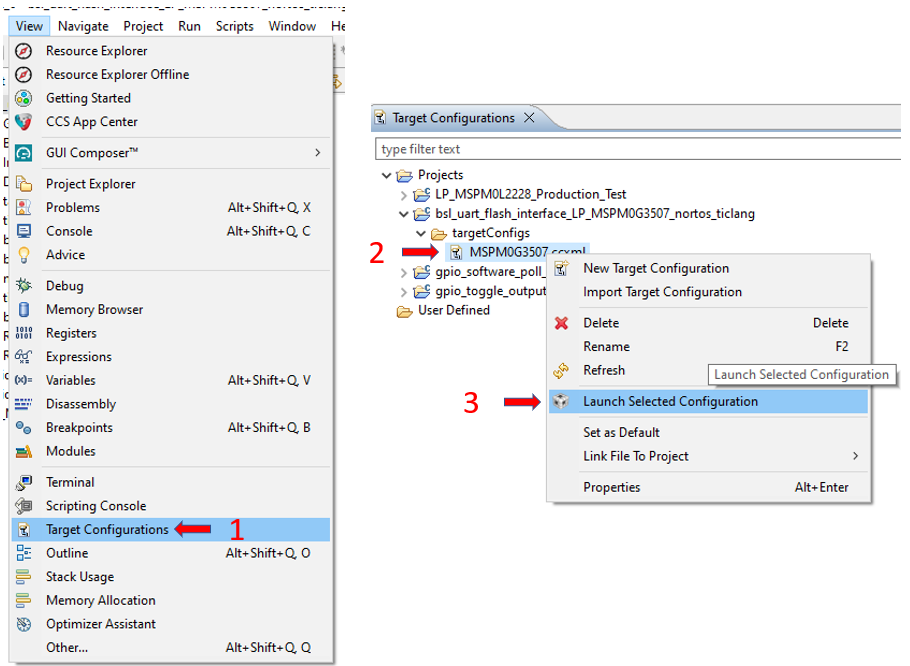The height and width of the screenshot is (666, 910).
Task: Expand the LP_MSPM0L2228_Production_Test project
Action: [404, 195]
